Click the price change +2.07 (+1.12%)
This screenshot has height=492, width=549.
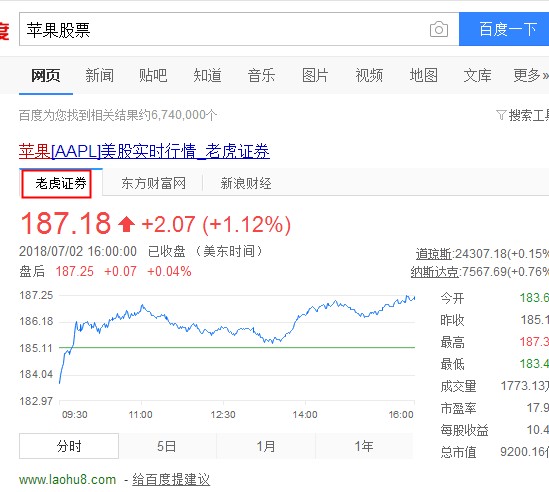pos(216,224)
